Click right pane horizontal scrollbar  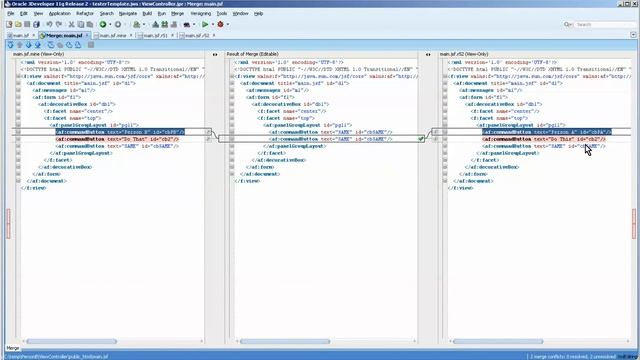point(498,341)
